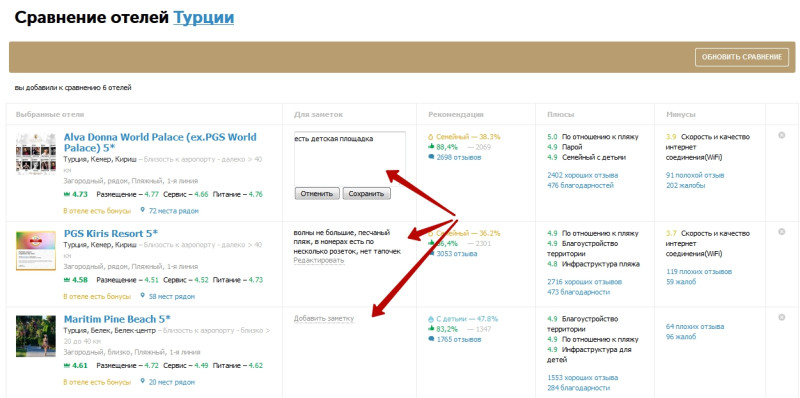Click the Для заметок column header
This screenshot has height=398, width=800.
pyautogui.click(x=319, y=115)
